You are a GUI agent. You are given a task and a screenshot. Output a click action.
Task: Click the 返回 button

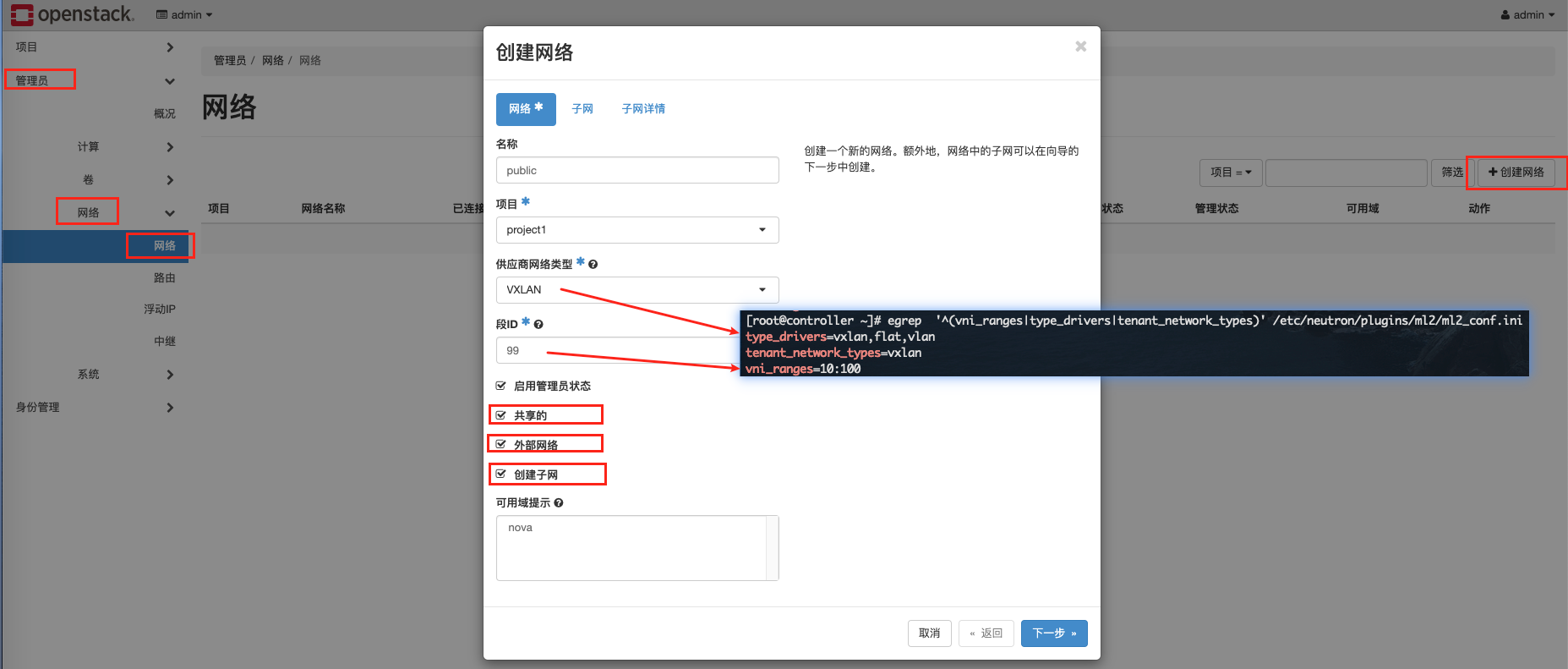pyautogui.click(x=986, y=633)
